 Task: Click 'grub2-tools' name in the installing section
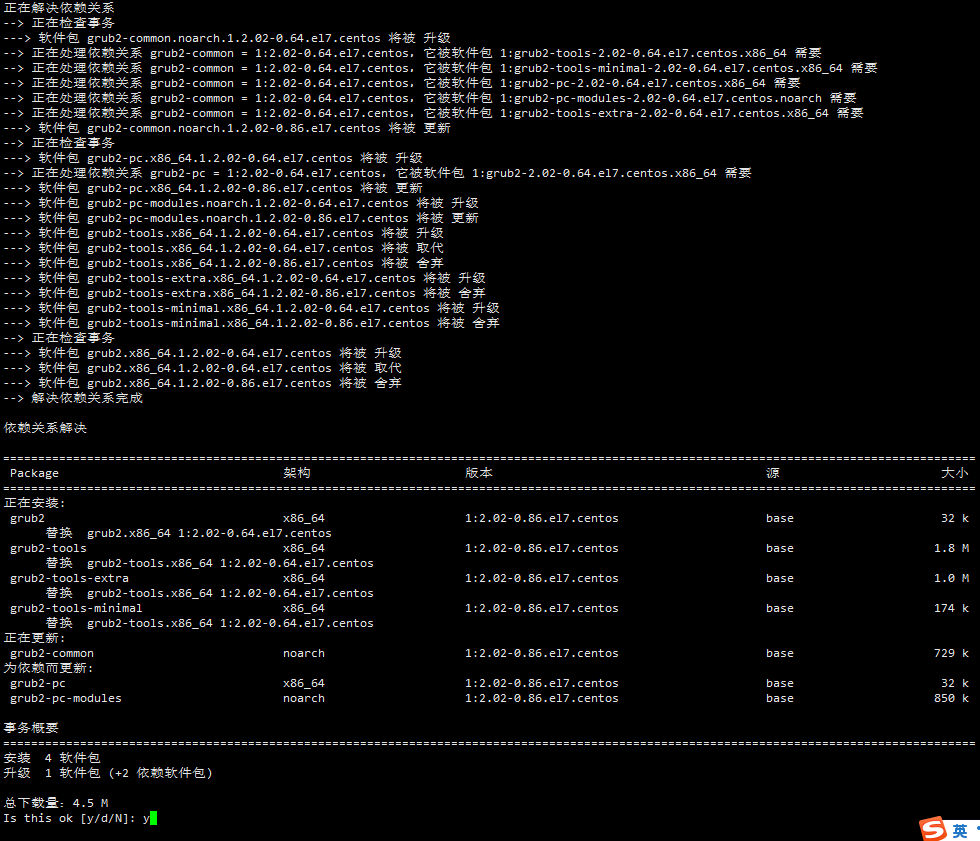(48, 548)
